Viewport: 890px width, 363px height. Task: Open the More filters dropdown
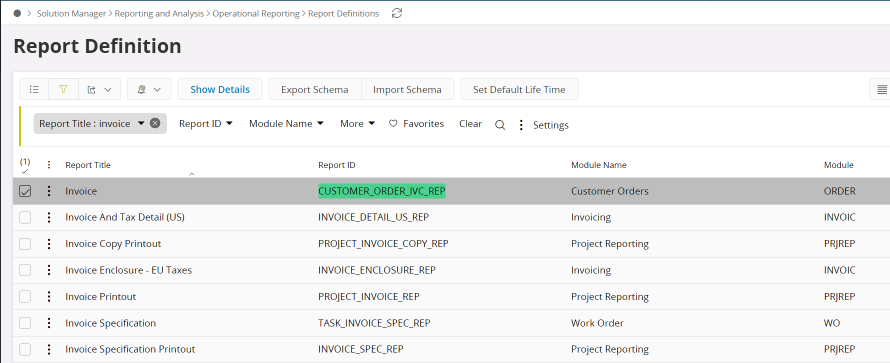357,123
